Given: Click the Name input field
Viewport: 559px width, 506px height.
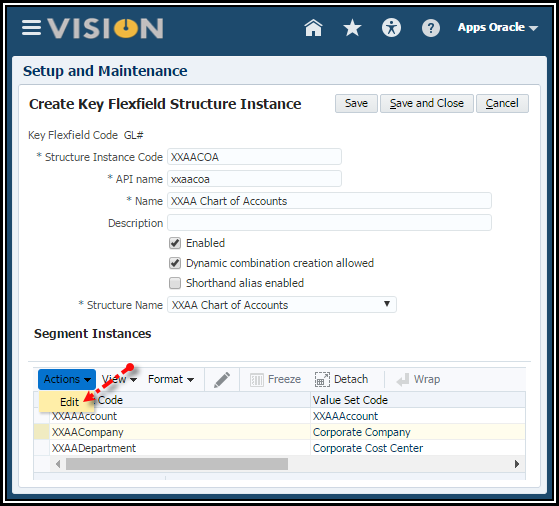Looking at the screenshot, I should coord(329,201).
